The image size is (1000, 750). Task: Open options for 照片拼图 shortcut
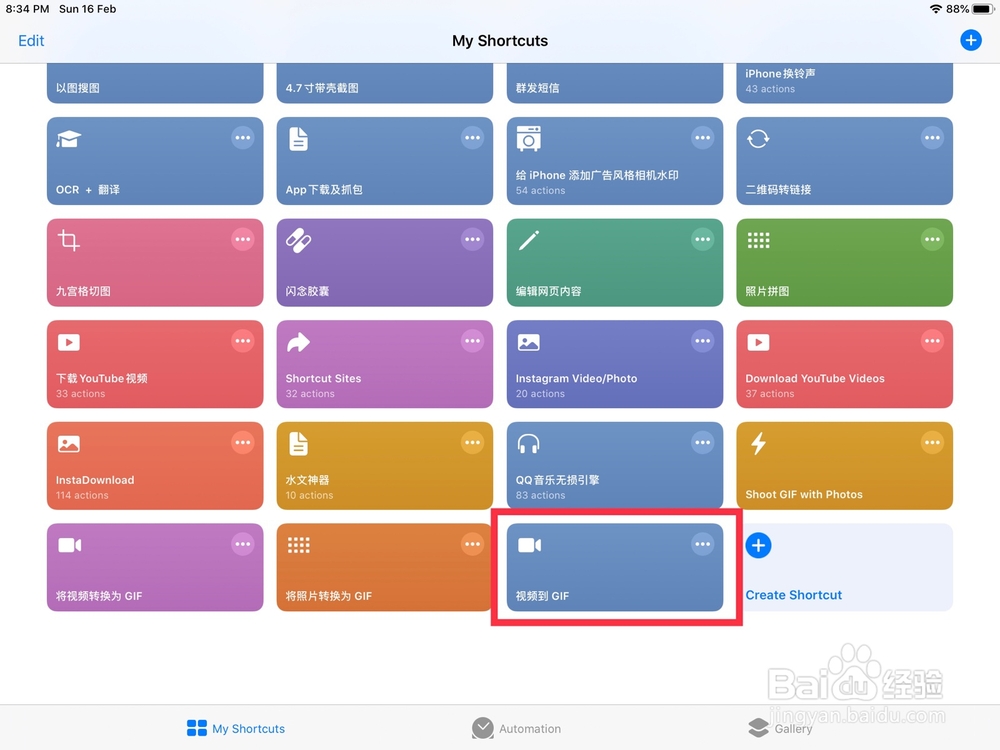point(932,239)
